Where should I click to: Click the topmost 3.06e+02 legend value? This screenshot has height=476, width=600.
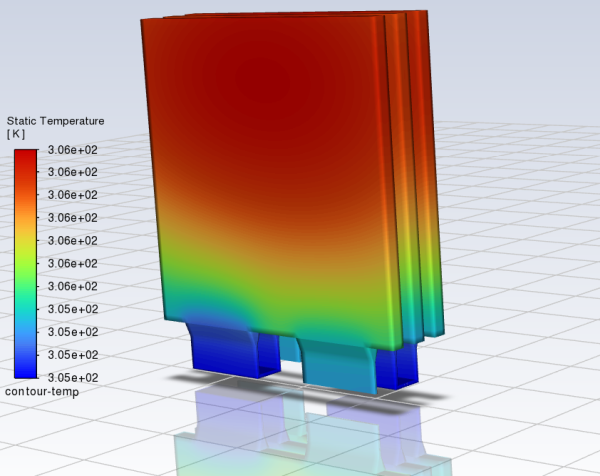coord(72,150)
